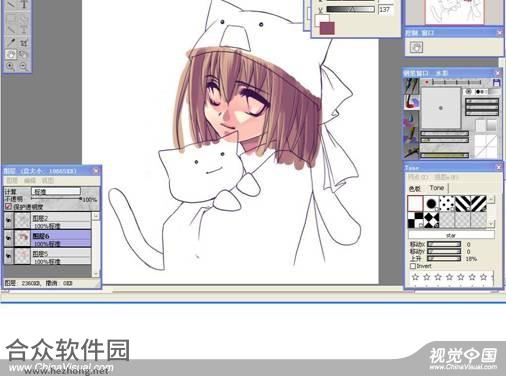Open the 计算 blend mode dropdown

coord(56,191)
